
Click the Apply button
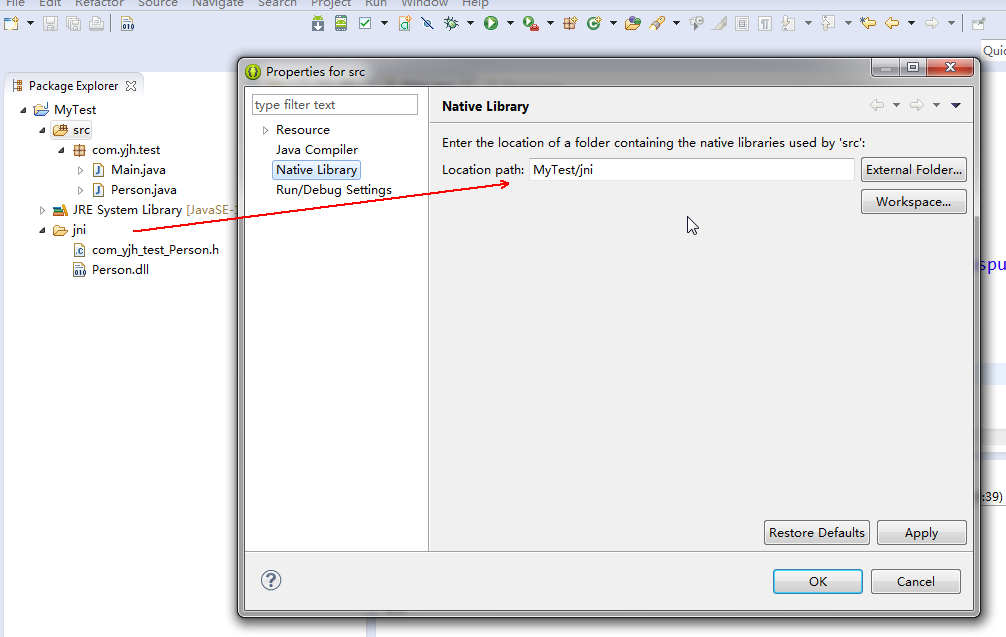coord(921,532)
